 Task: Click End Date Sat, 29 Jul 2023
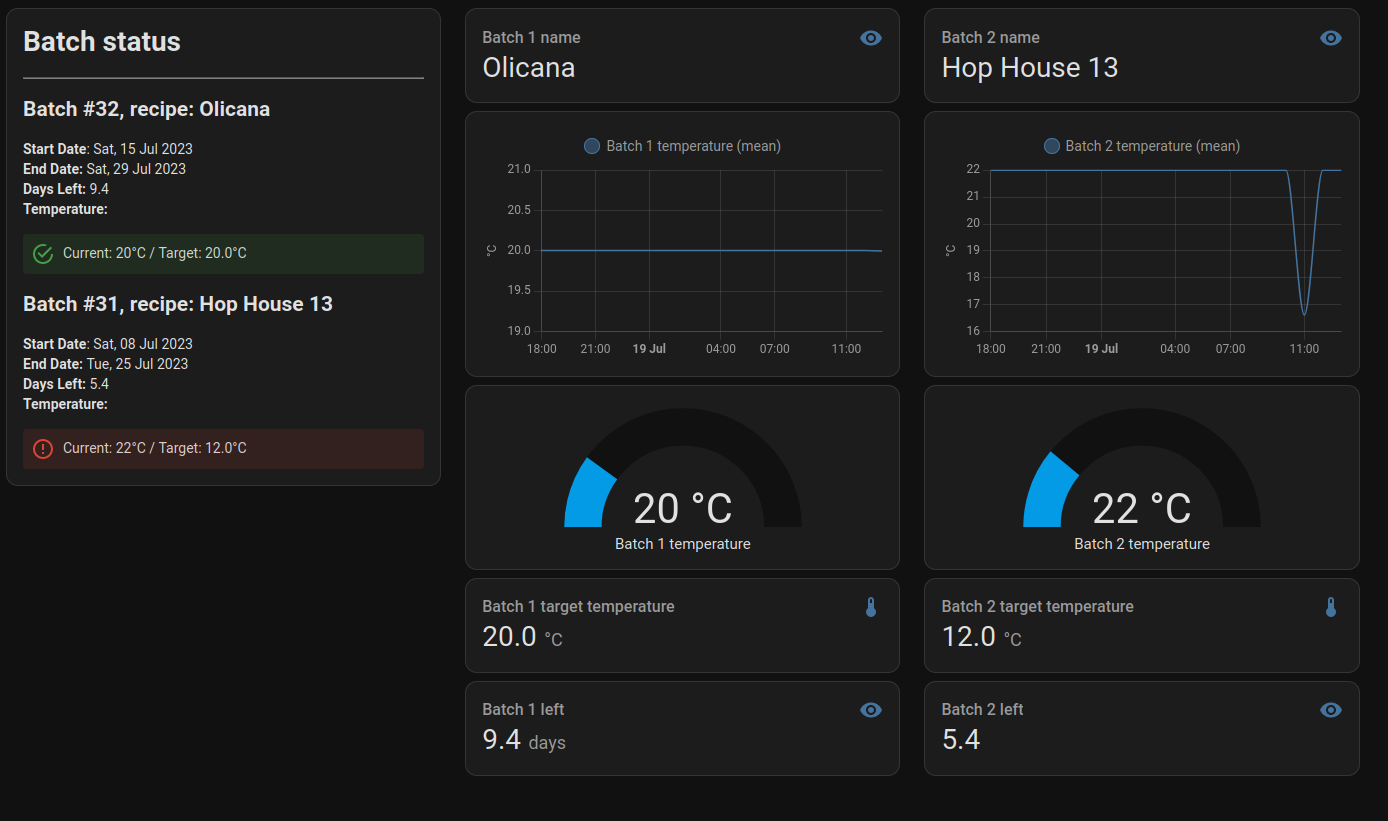(104, 169)
